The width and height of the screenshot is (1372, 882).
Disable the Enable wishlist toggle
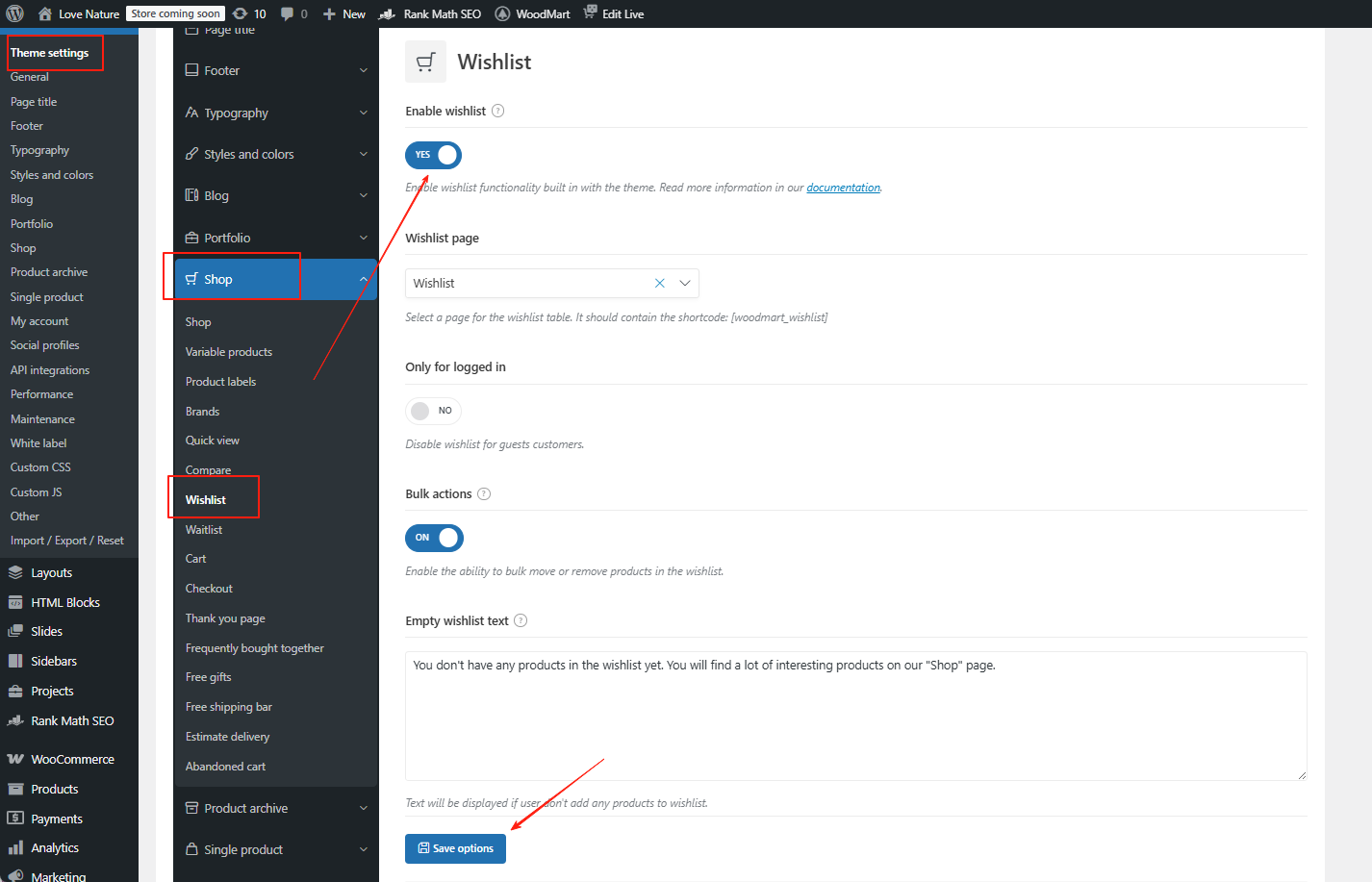[x=433, y=155]
